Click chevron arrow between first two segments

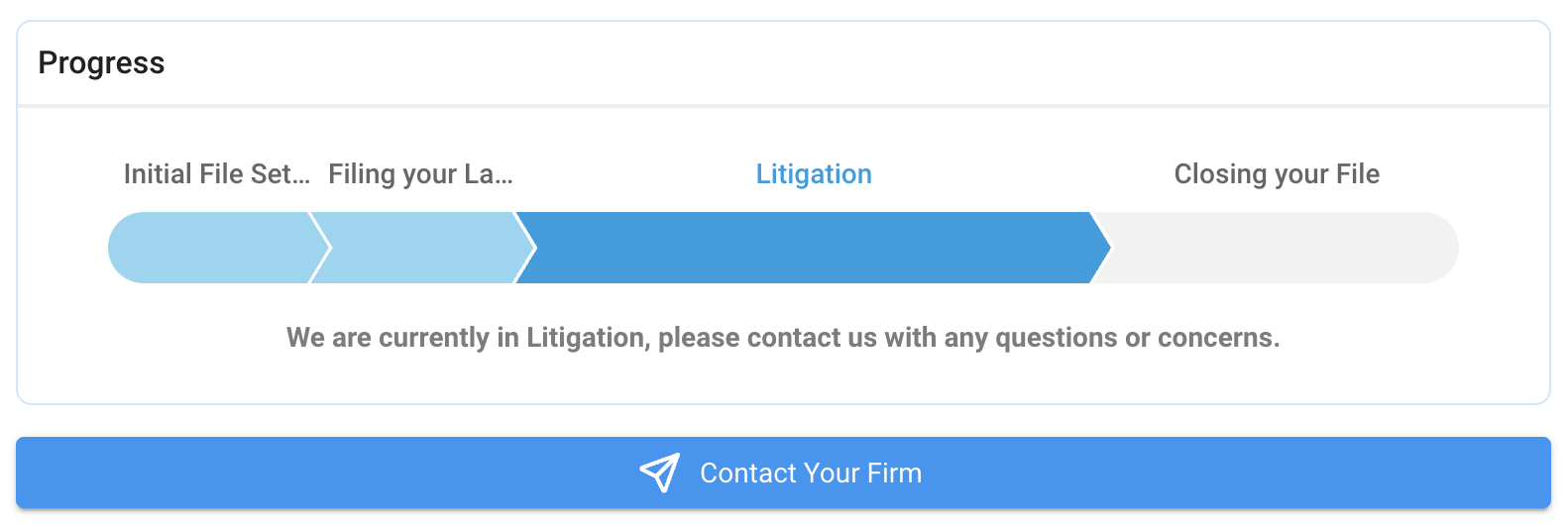coord(321,248)
